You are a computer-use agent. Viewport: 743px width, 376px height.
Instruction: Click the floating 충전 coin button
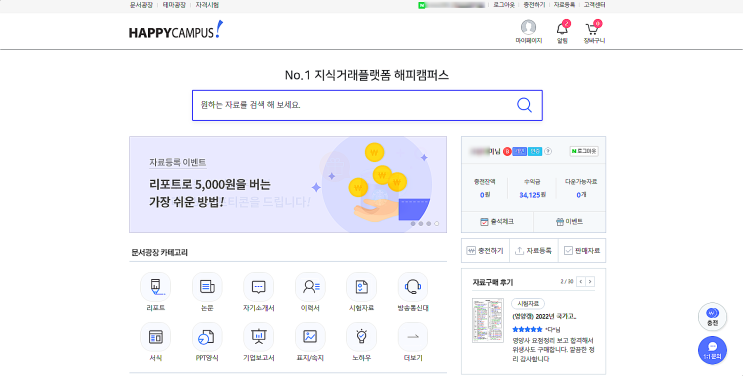[x=712, y=317]
